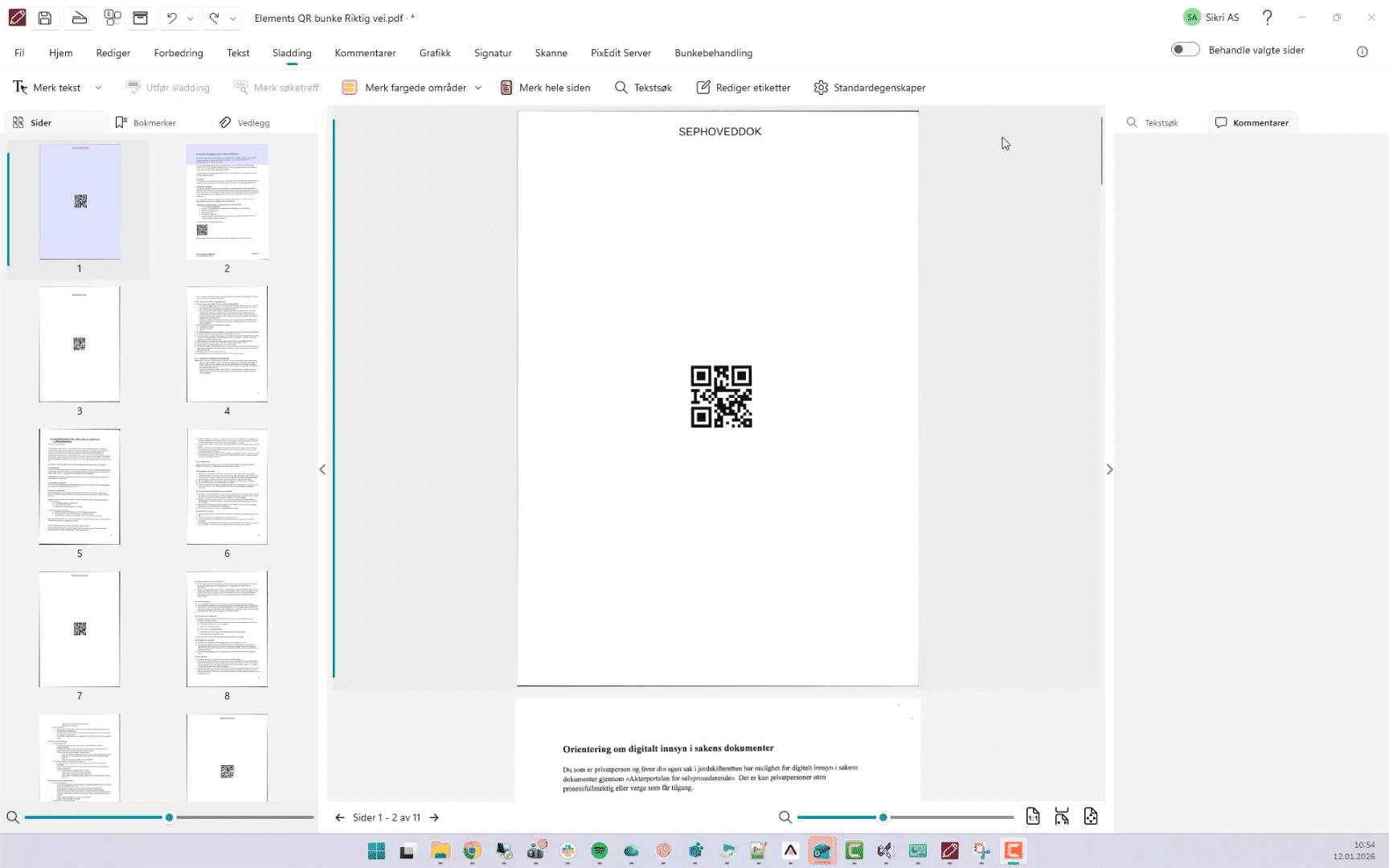Expand the Merk tekst dropdown arrow

98,88
